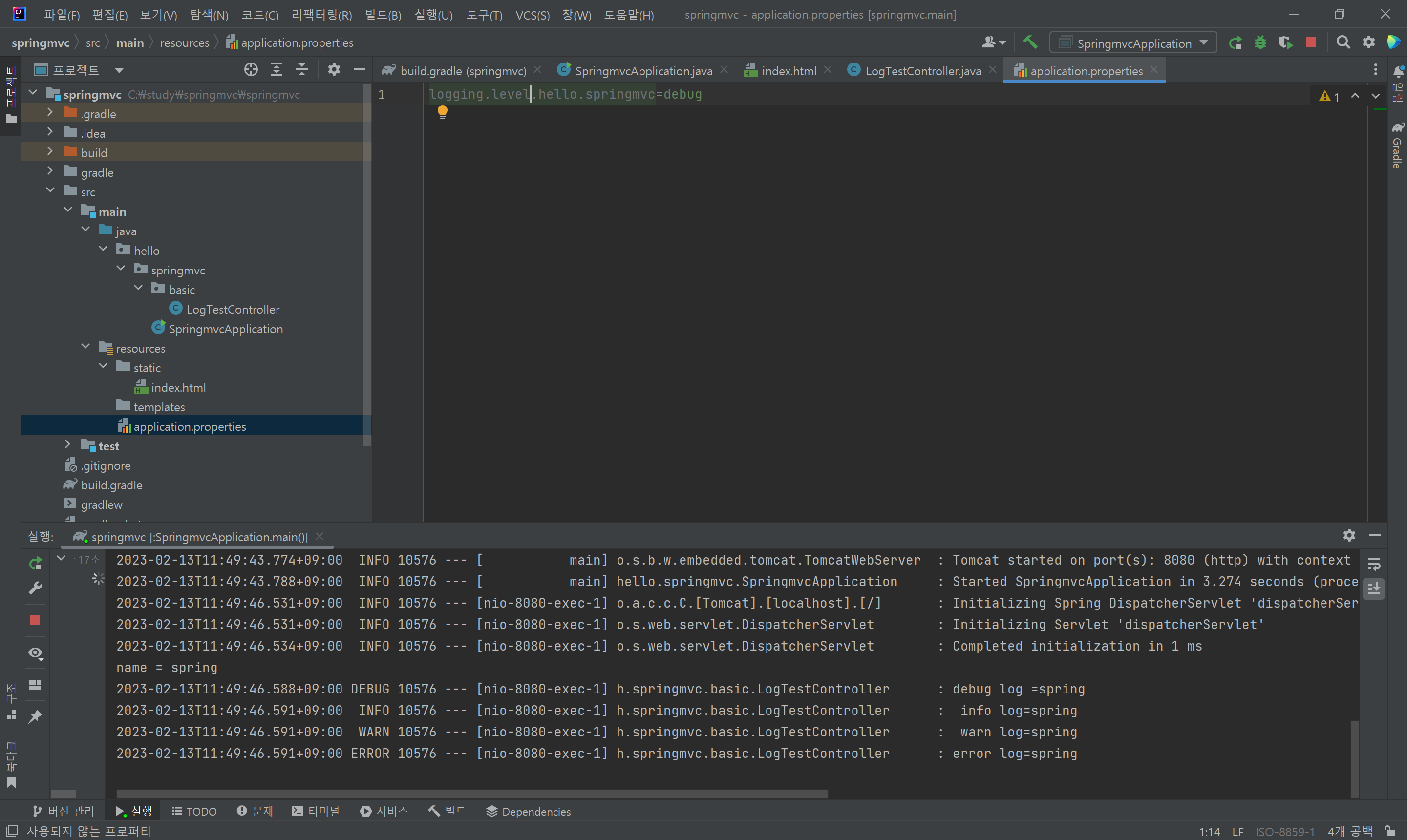Image resolution: width=1407 pixels, height=840 pixels.
Task: Stop the running application with red square
Action: 1311,42
